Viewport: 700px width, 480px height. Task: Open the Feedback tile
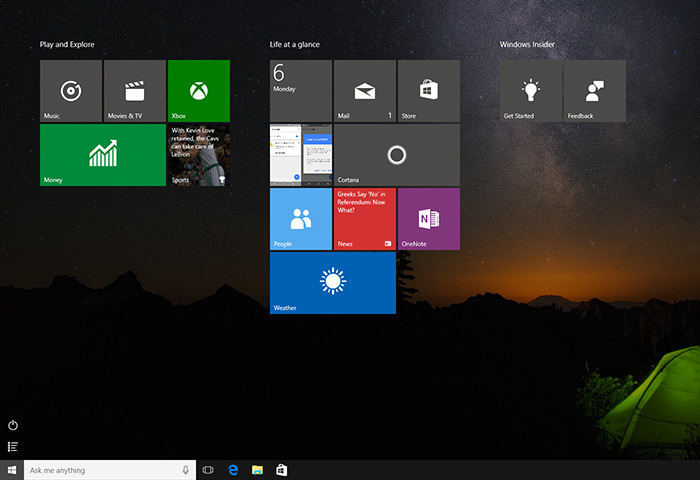(x=595, y=91)
